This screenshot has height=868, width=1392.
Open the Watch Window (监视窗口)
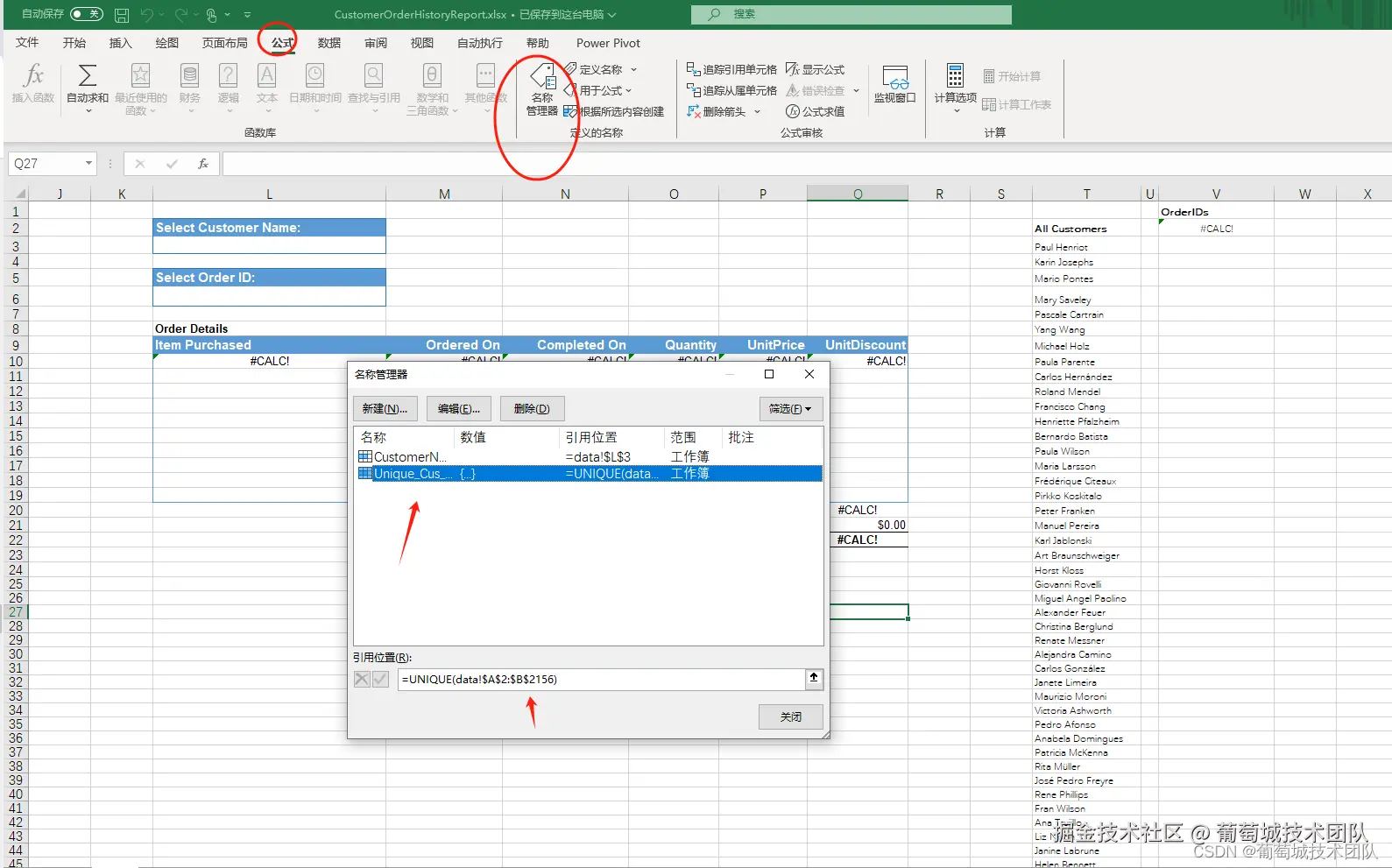point(894,84)
